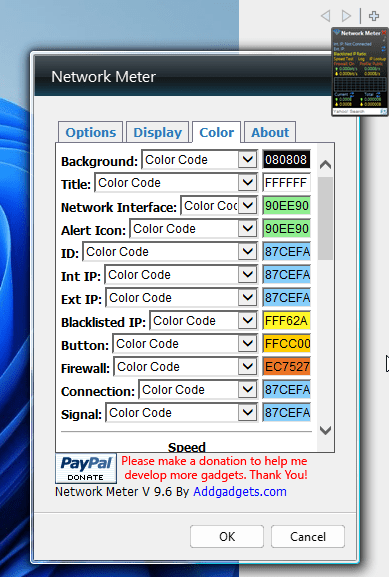This screenshot has height=577, width=389.
Task: Expand the Alert Icon color dropdown
Action: click(x=193, y=229)
